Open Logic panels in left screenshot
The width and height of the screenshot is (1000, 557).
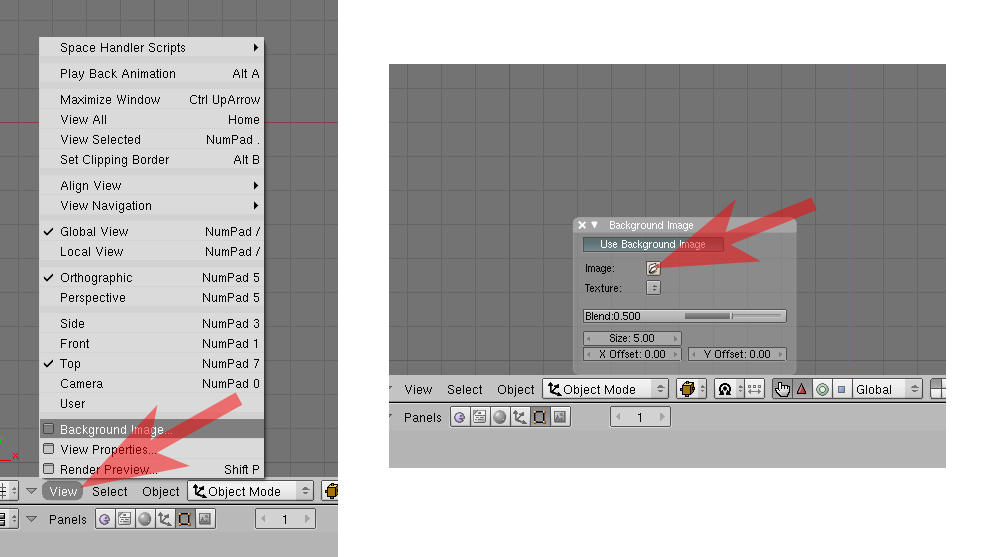[x=105, y=519]
